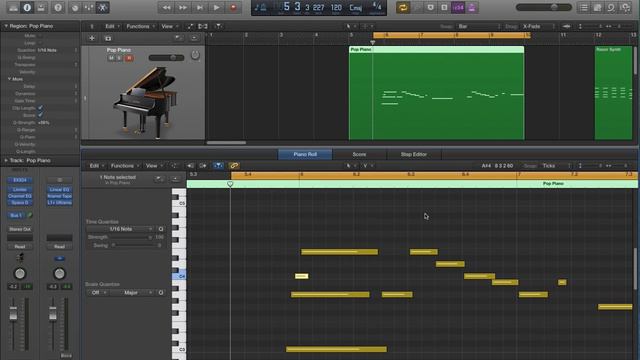Image resolution: width=640 pixels, height=360 pixels.
Task: Record-enable the Pop Piano track
Action: click(x=129, y=58)
